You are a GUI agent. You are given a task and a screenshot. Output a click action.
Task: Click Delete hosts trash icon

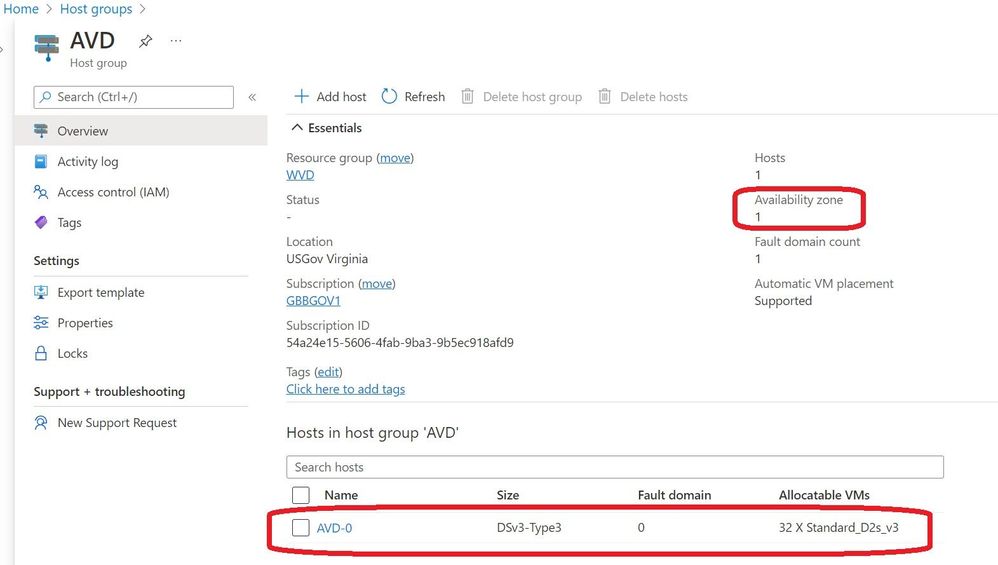click(x=604, y=97)
